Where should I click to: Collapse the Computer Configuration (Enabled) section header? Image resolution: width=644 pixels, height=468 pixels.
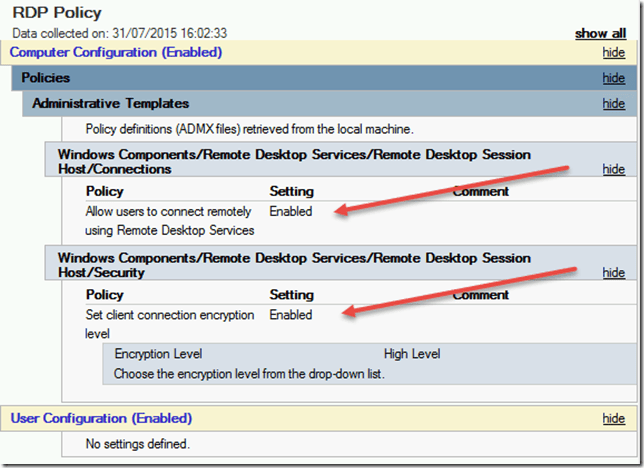coord(116,52)
